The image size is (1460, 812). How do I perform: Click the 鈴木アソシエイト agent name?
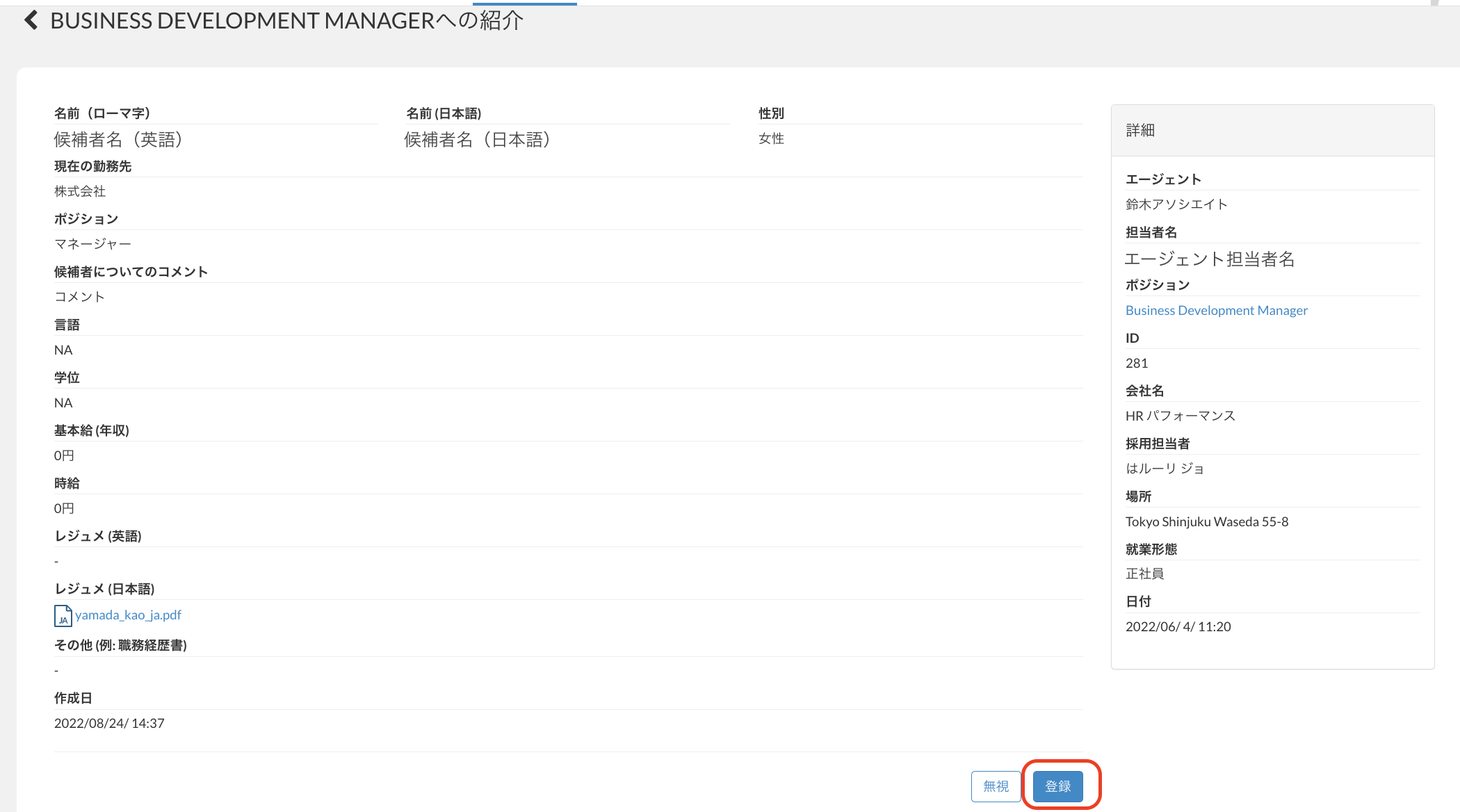(x=1176, y=204)
